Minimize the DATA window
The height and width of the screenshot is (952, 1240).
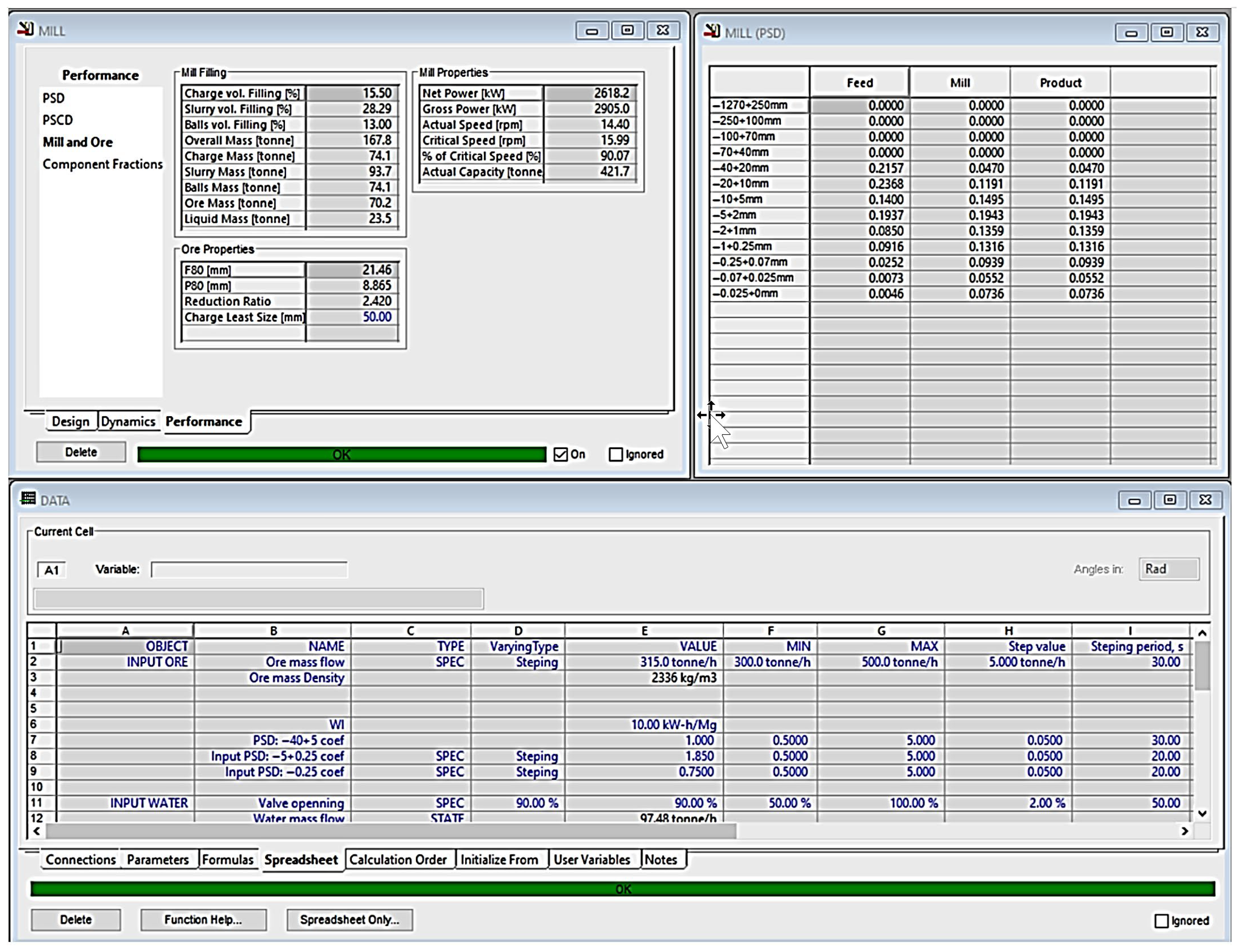pos(1134,500)
